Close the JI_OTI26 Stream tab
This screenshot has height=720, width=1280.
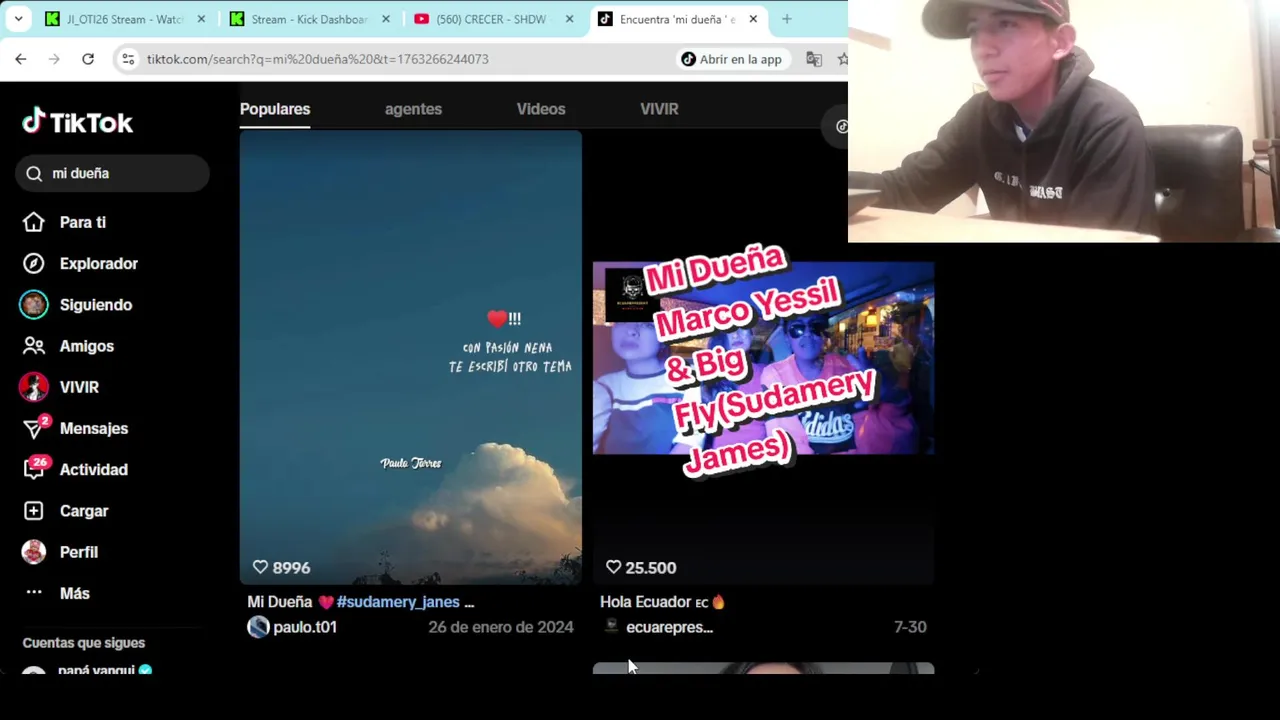[201, 19]
